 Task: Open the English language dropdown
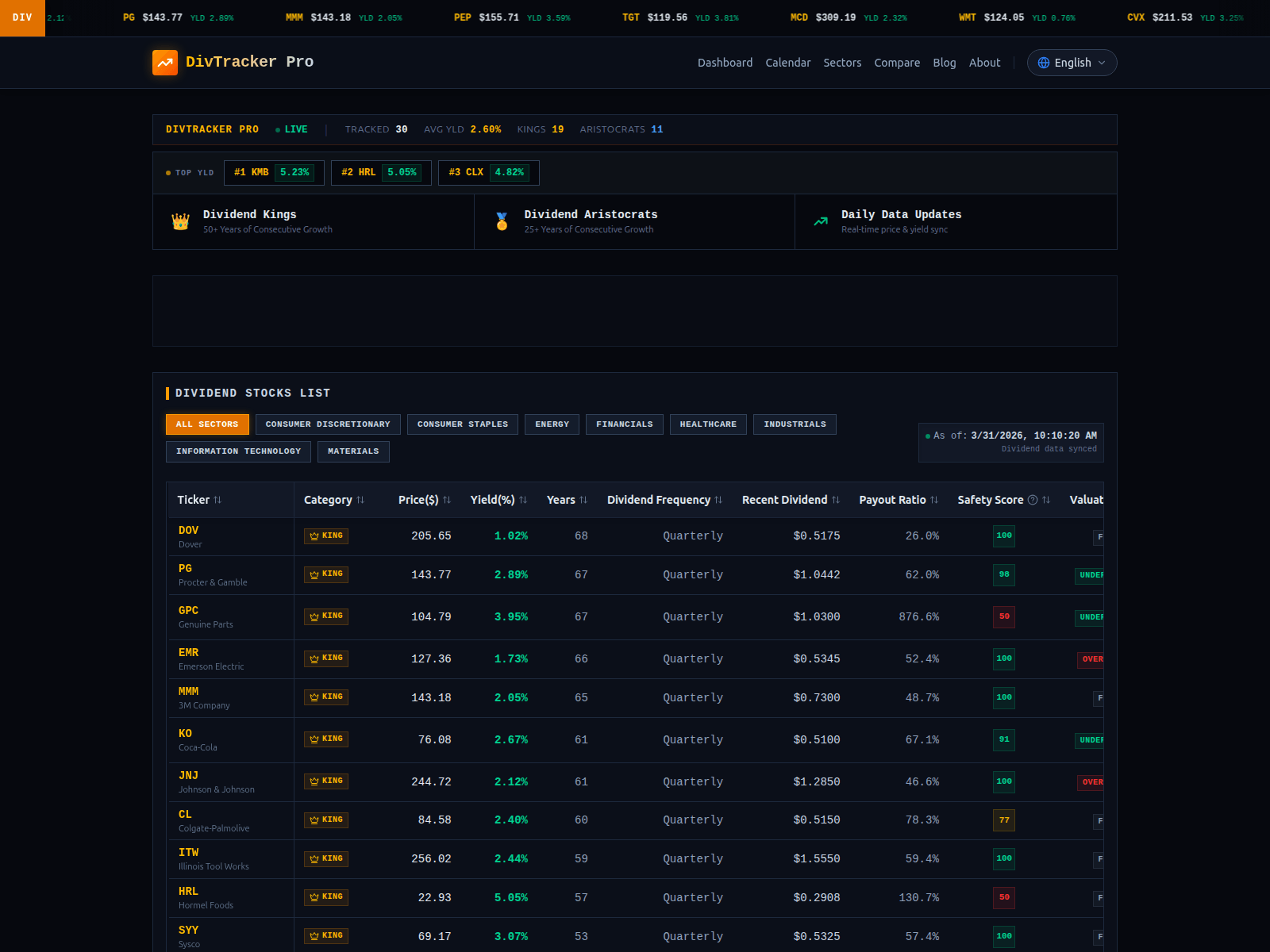click(1072, 63)
